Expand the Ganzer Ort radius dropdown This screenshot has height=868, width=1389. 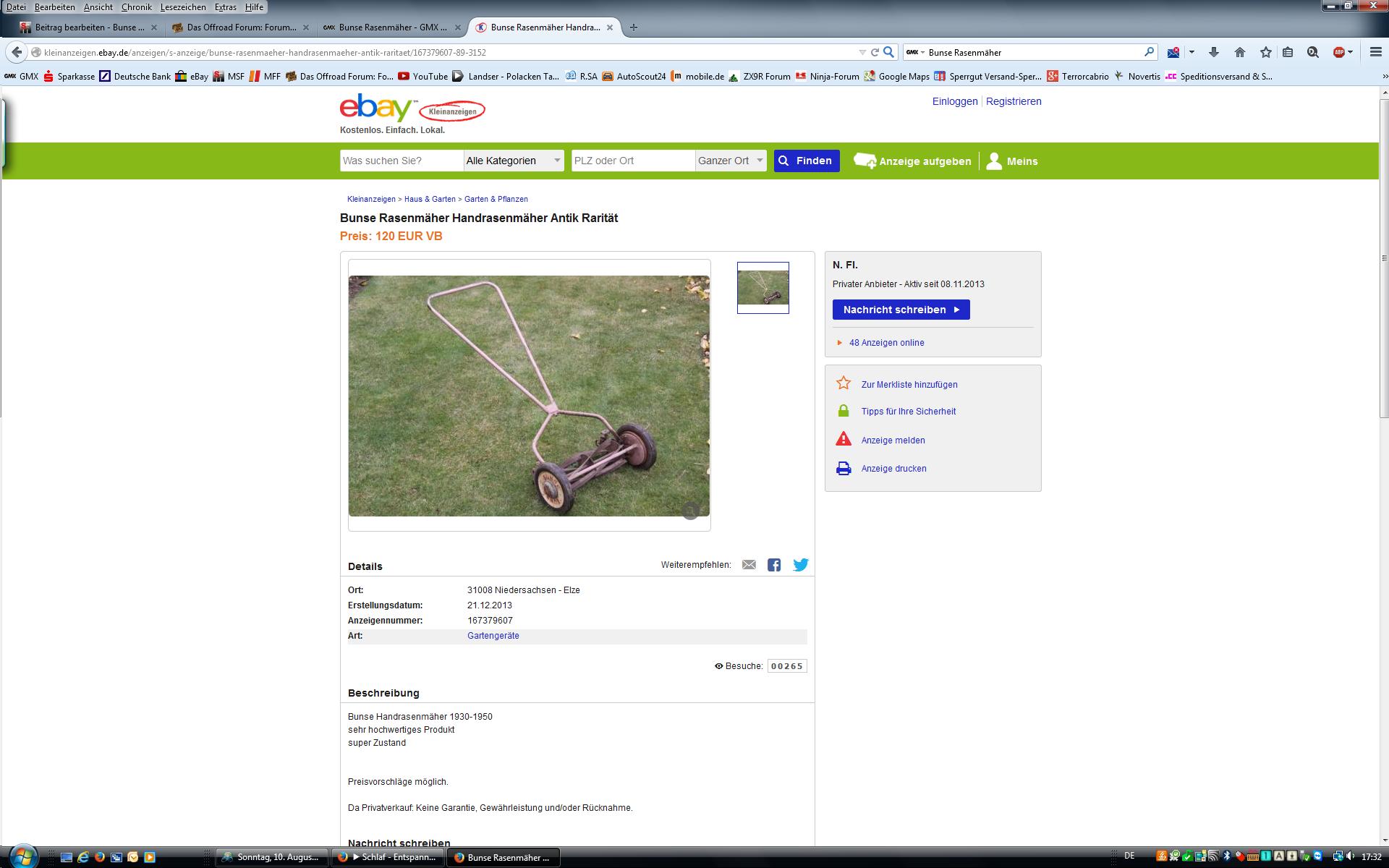click(x=731, y=161)
